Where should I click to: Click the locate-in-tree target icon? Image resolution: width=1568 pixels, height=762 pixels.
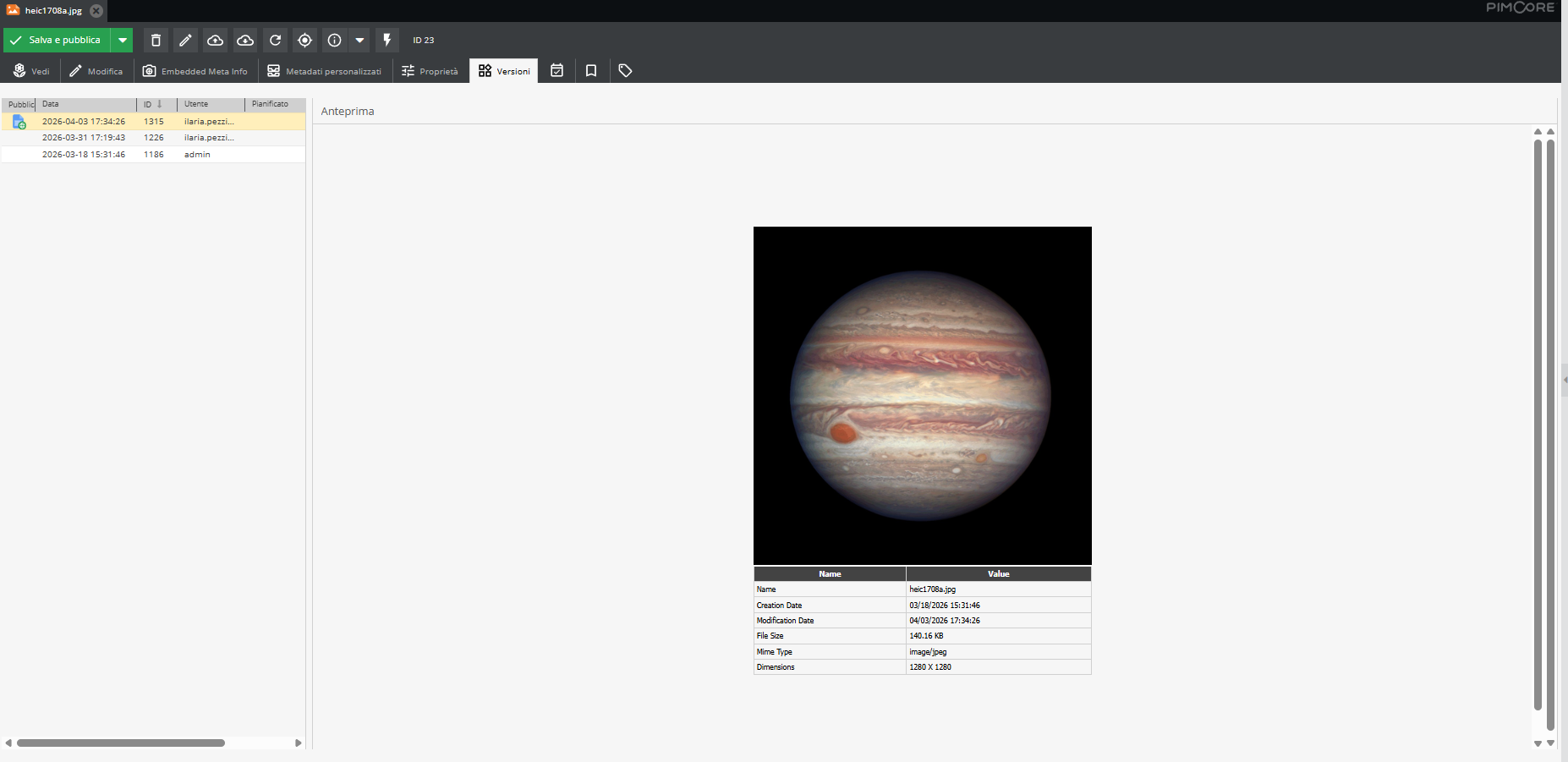pyautogui.click(x=305, y=41)
